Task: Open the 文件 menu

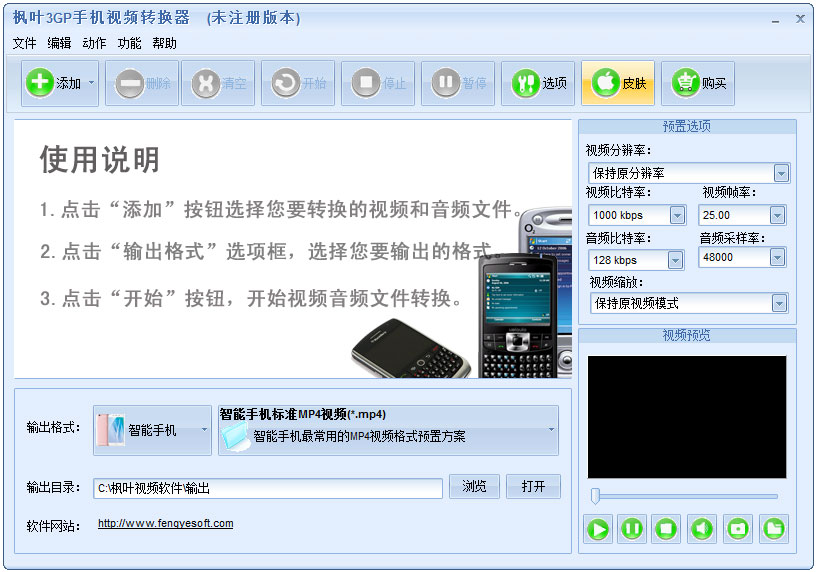Action: pyautogui.click(x=25, y=43)
